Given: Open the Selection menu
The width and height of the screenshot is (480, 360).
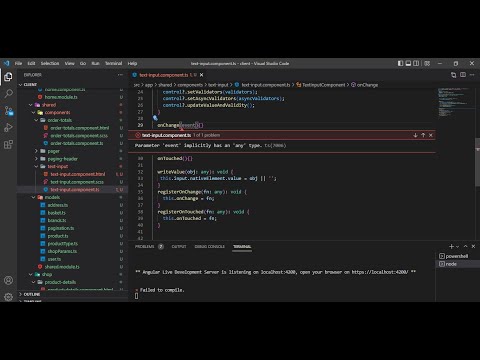Looking at the screenshot, I should point(50,63).
